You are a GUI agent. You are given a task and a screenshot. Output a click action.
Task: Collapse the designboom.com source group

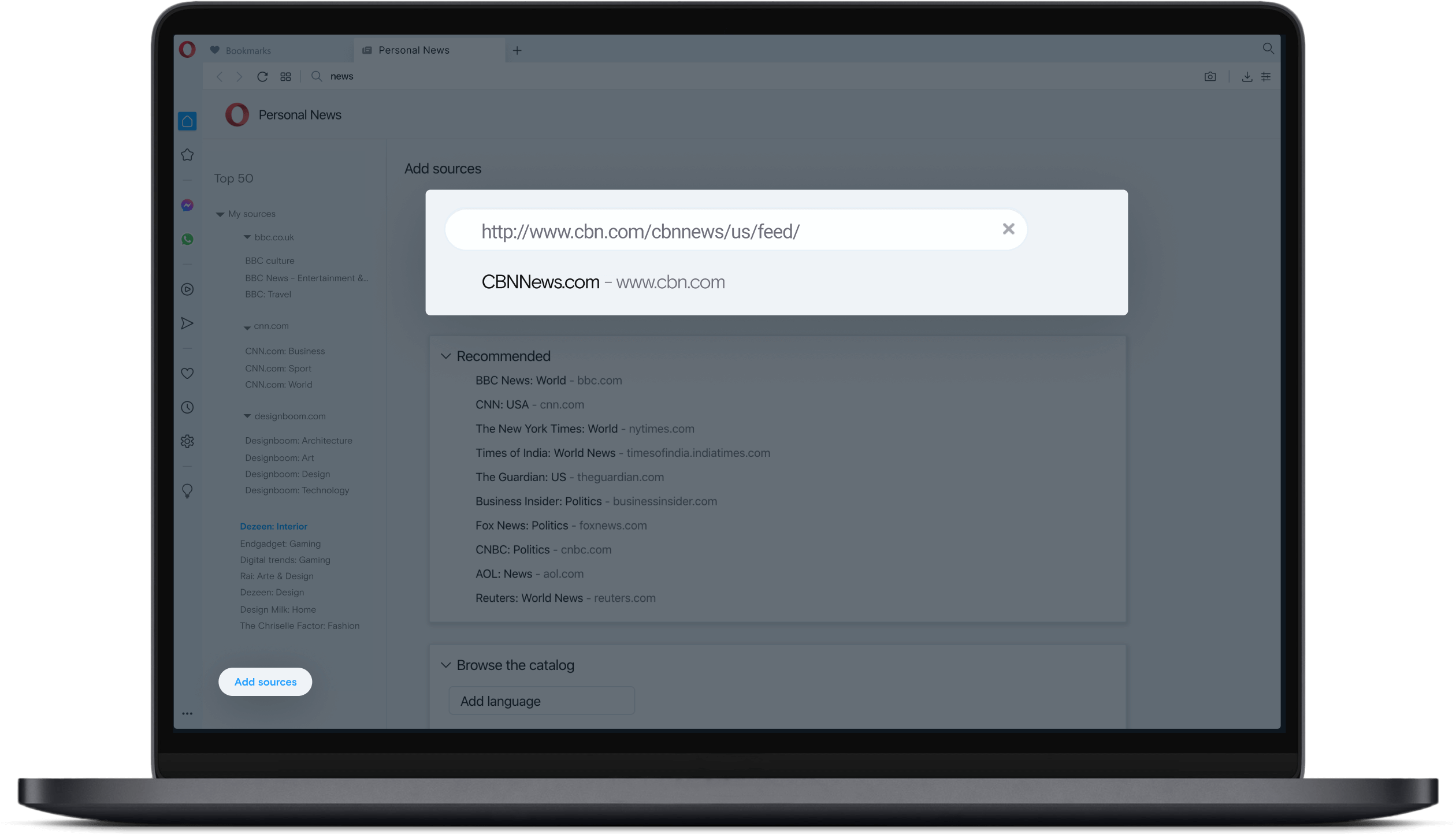point(247,416)
